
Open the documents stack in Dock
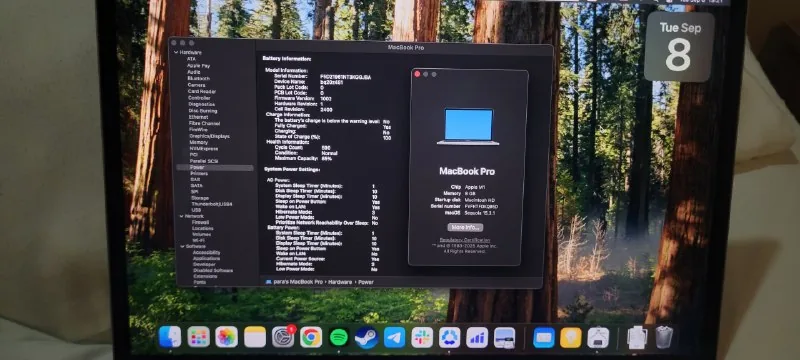637,337
